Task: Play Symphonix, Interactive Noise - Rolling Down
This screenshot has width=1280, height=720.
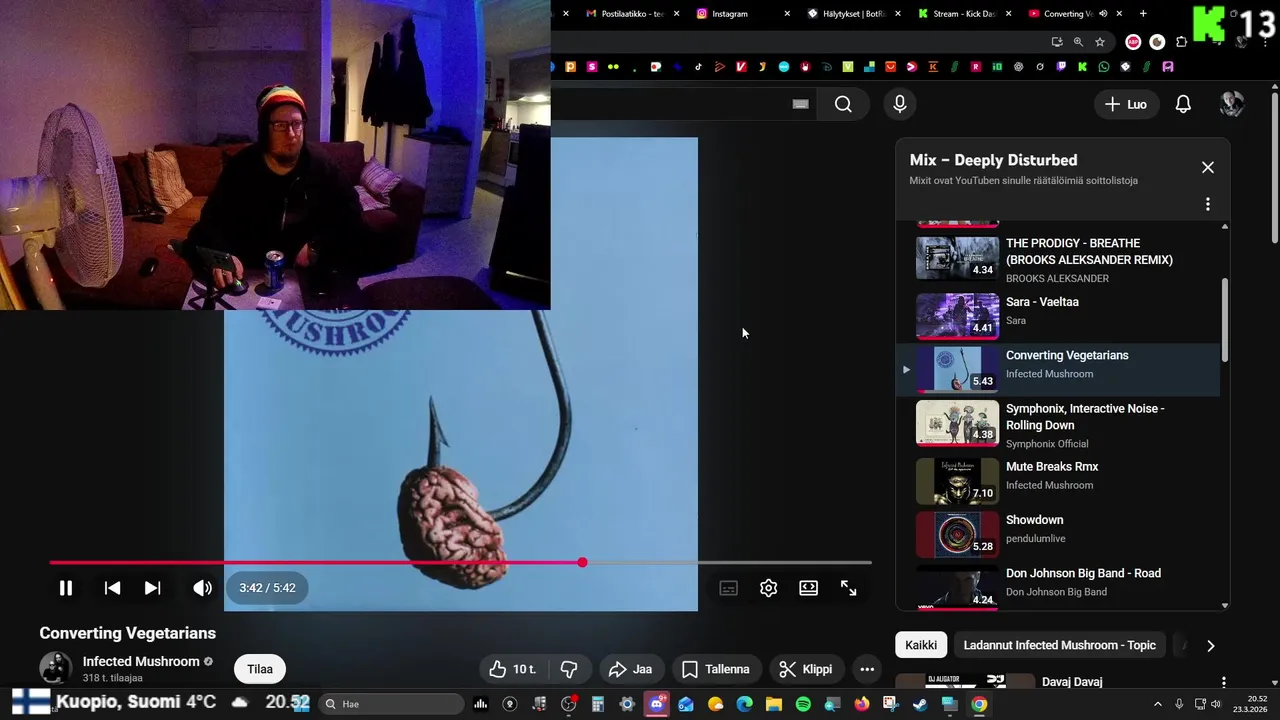Action: pos(1060,423)
